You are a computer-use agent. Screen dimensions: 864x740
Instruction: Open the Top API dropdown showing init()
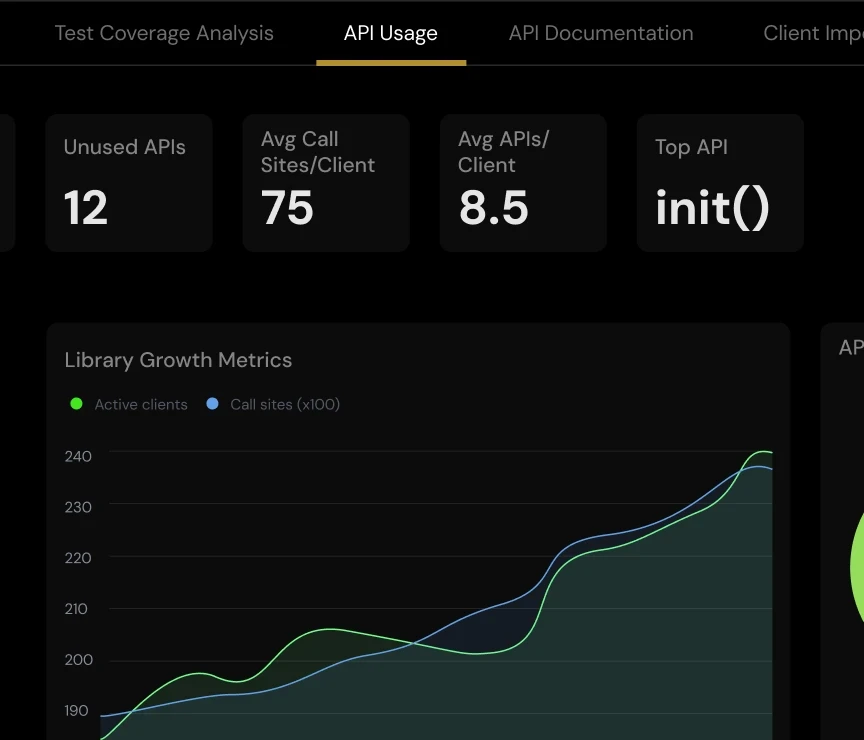[711, 208]
